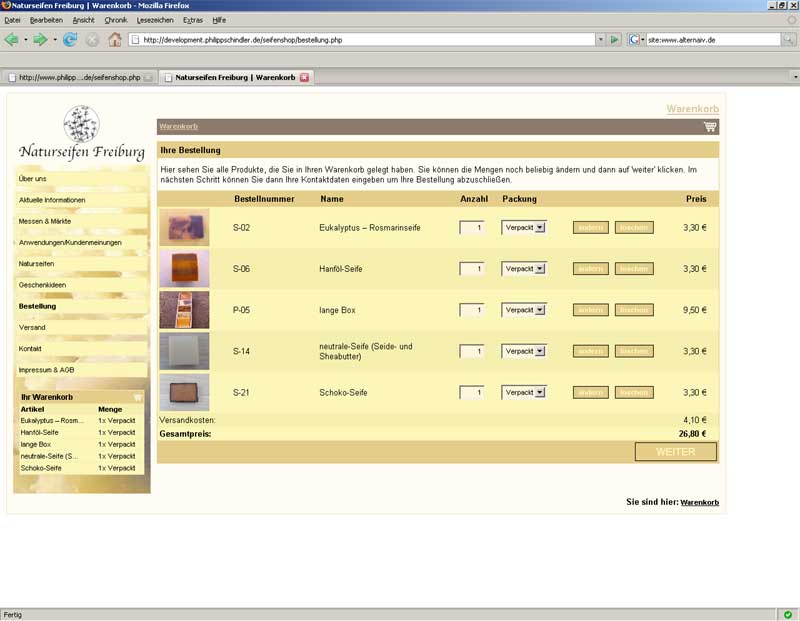
Task: Click the green Go arrow beside the address bar
Action: 614,40
